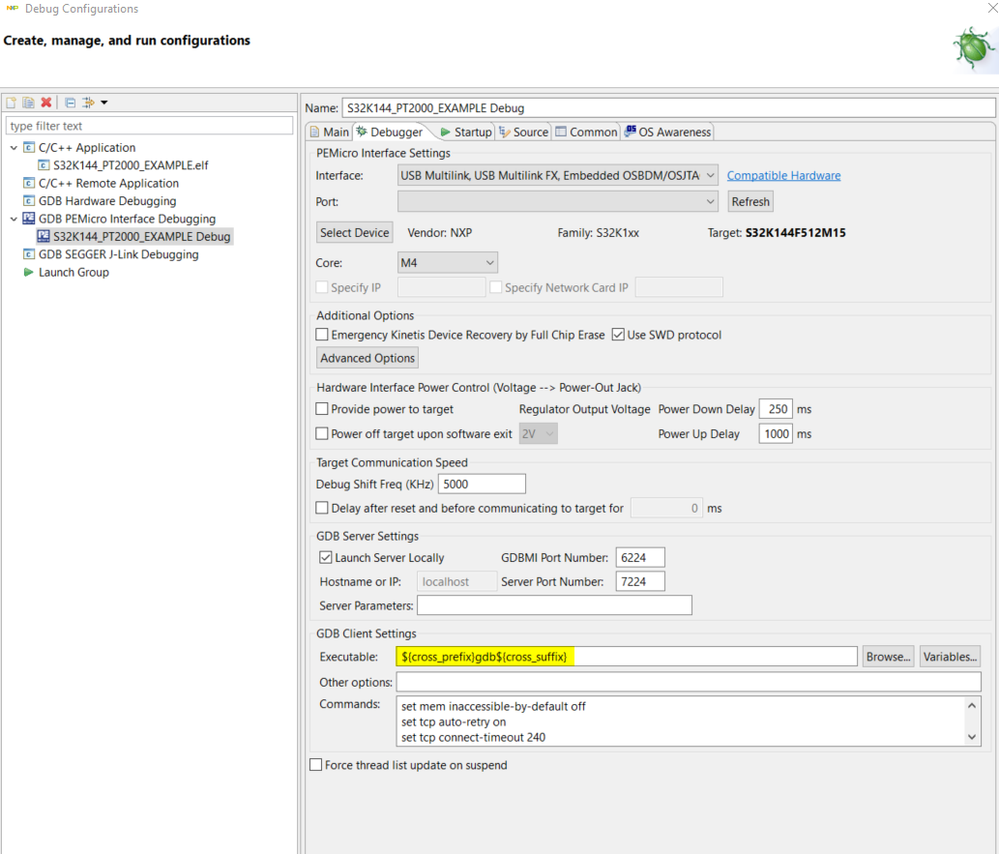Switch to the Source tab
This screenshot has height=854, width=999.
click(524, 132)
